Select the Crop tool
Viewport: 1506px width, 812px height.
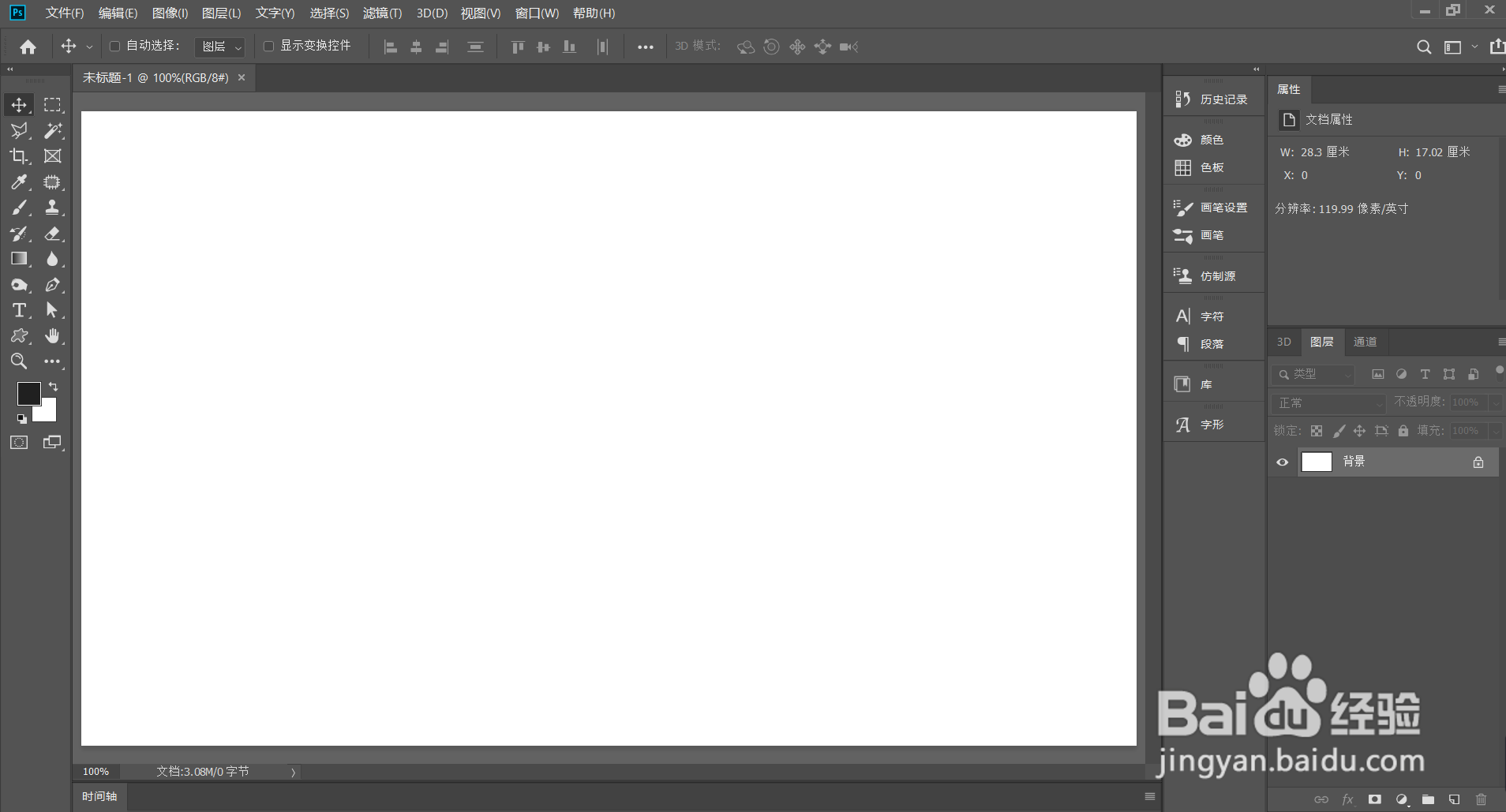point(19,156)
